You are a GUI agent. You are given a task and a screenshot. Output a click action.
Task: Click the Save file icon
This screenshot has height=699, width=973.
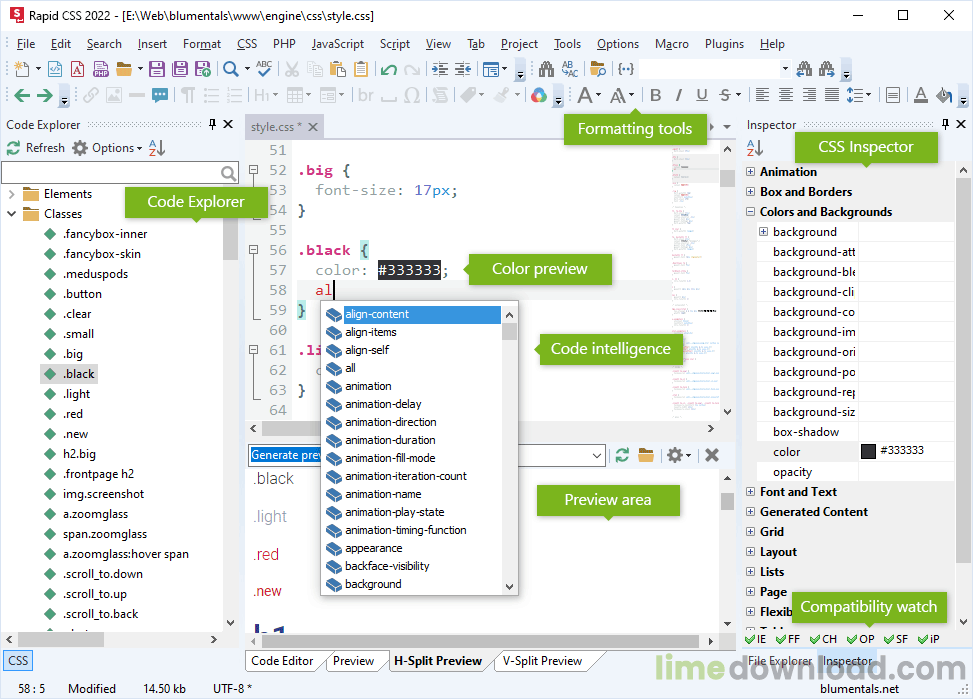(157, 69)
